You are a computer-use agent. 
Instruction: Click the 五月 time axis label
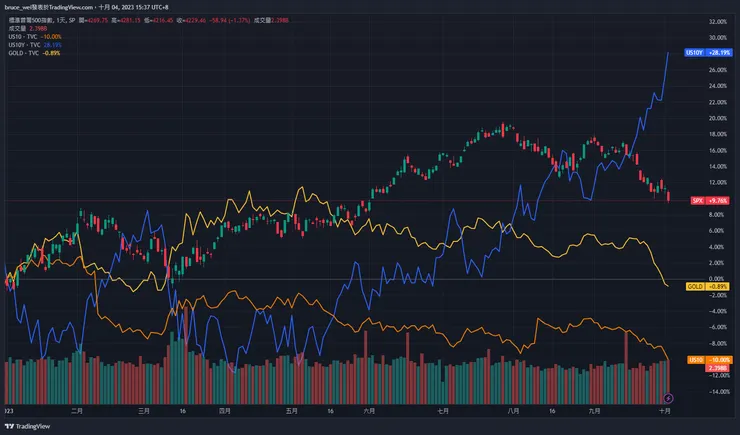point(292,411)
